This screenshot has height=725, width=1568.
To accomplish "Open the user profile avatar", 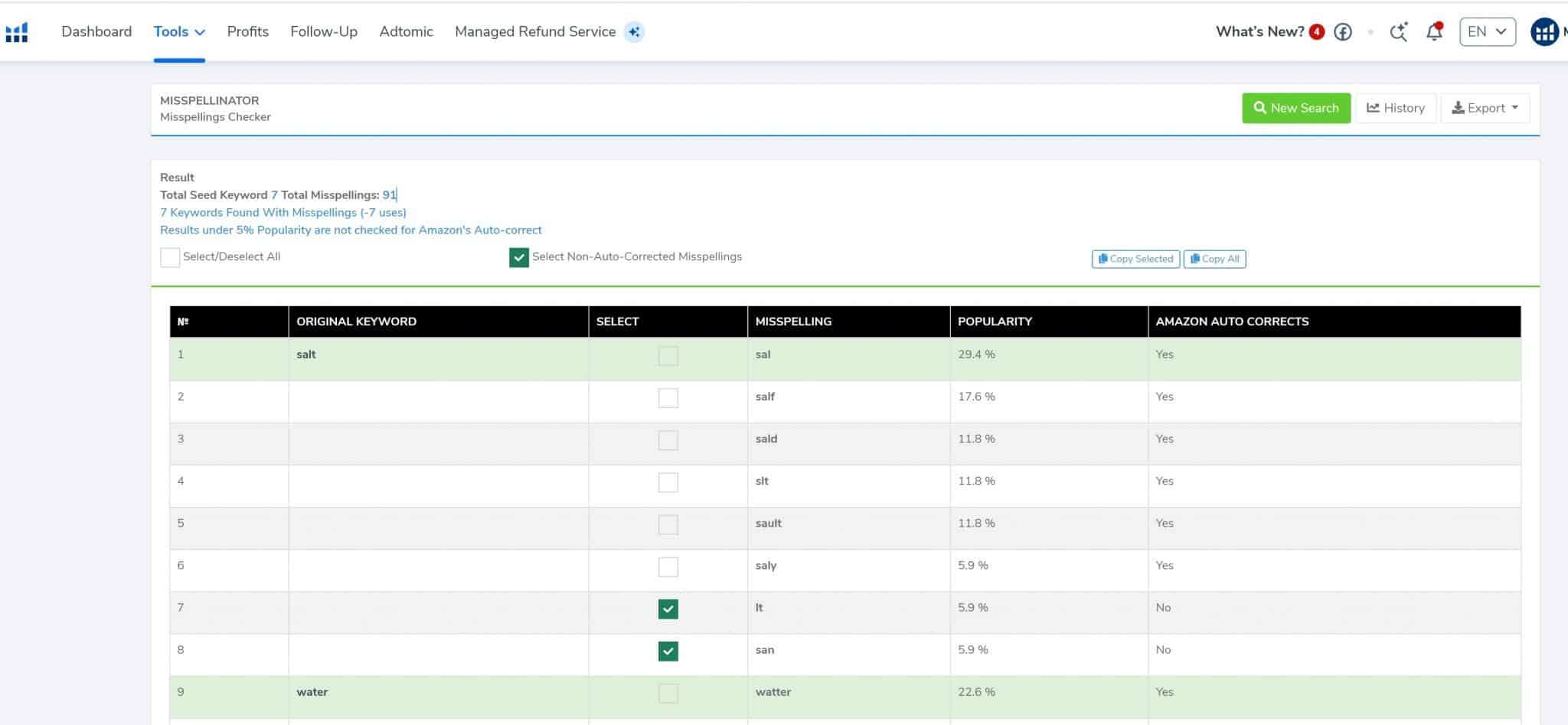I will point(1545,32).
